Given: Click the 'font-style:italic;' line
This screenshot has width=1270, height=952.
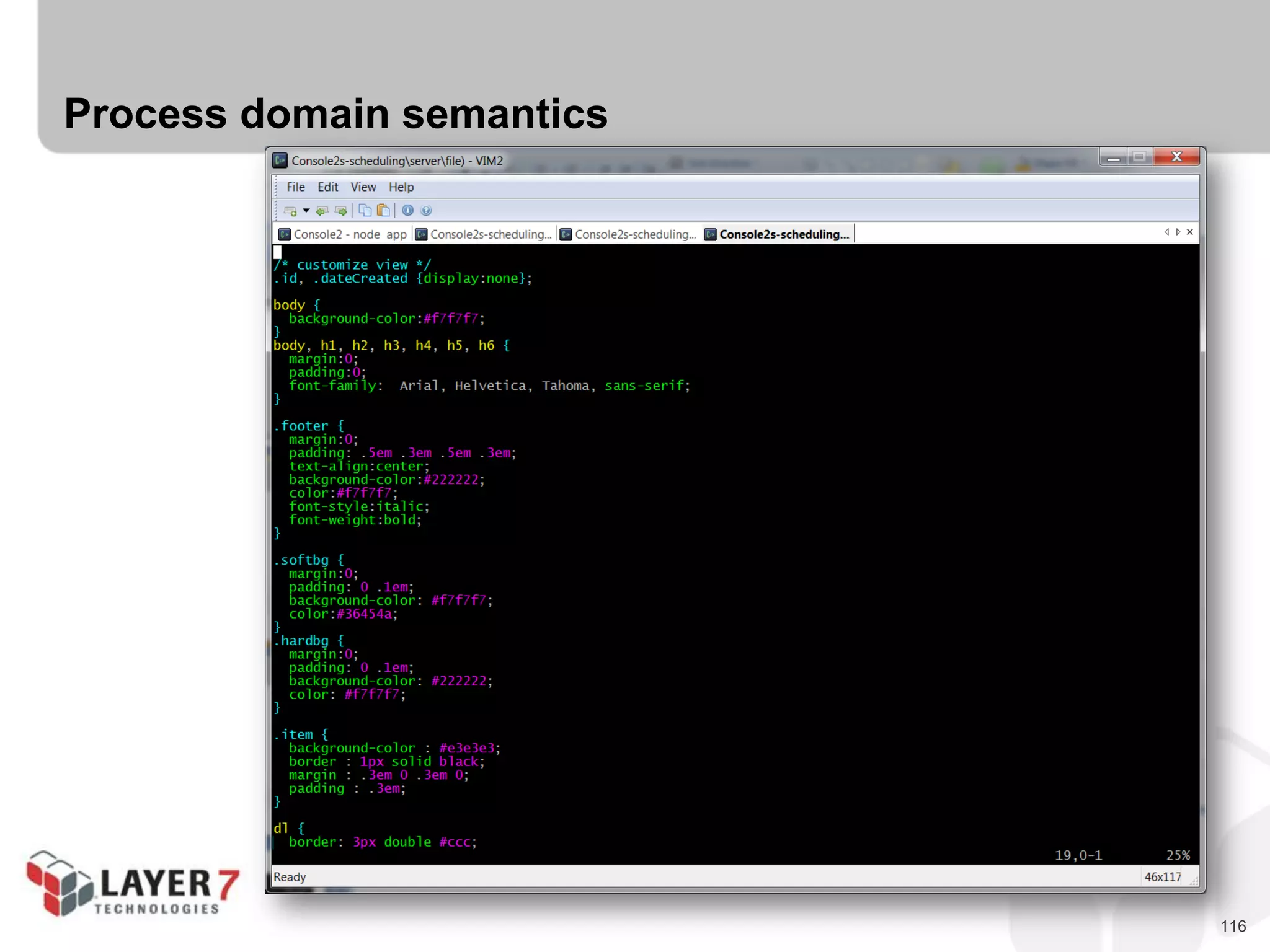Looking at the screenshot, I should [359, 506].
